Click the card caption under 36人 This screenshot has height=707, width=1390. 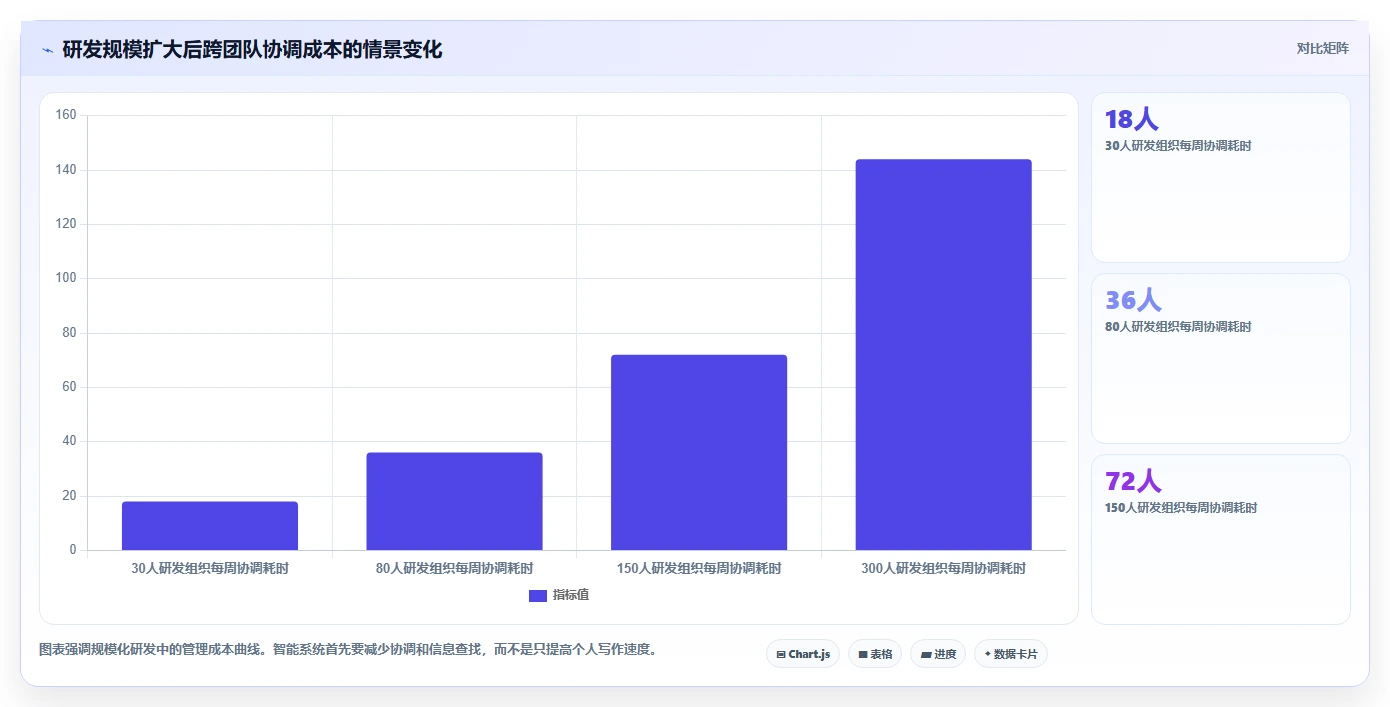(x=1178, y=327)
